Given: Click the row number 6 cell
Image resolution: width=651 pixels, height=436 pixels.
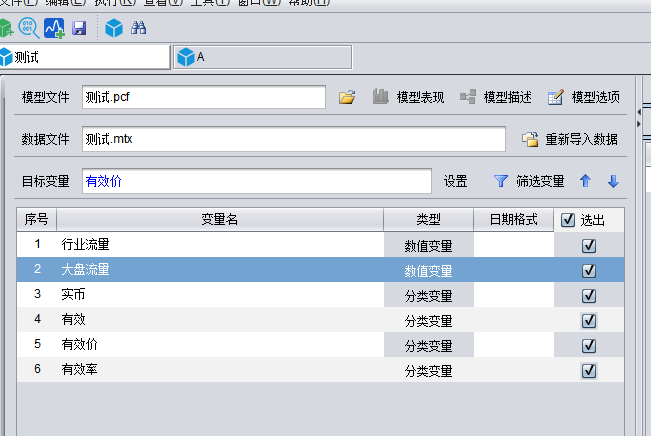Looking at the screenshot, I should point(37,369).
